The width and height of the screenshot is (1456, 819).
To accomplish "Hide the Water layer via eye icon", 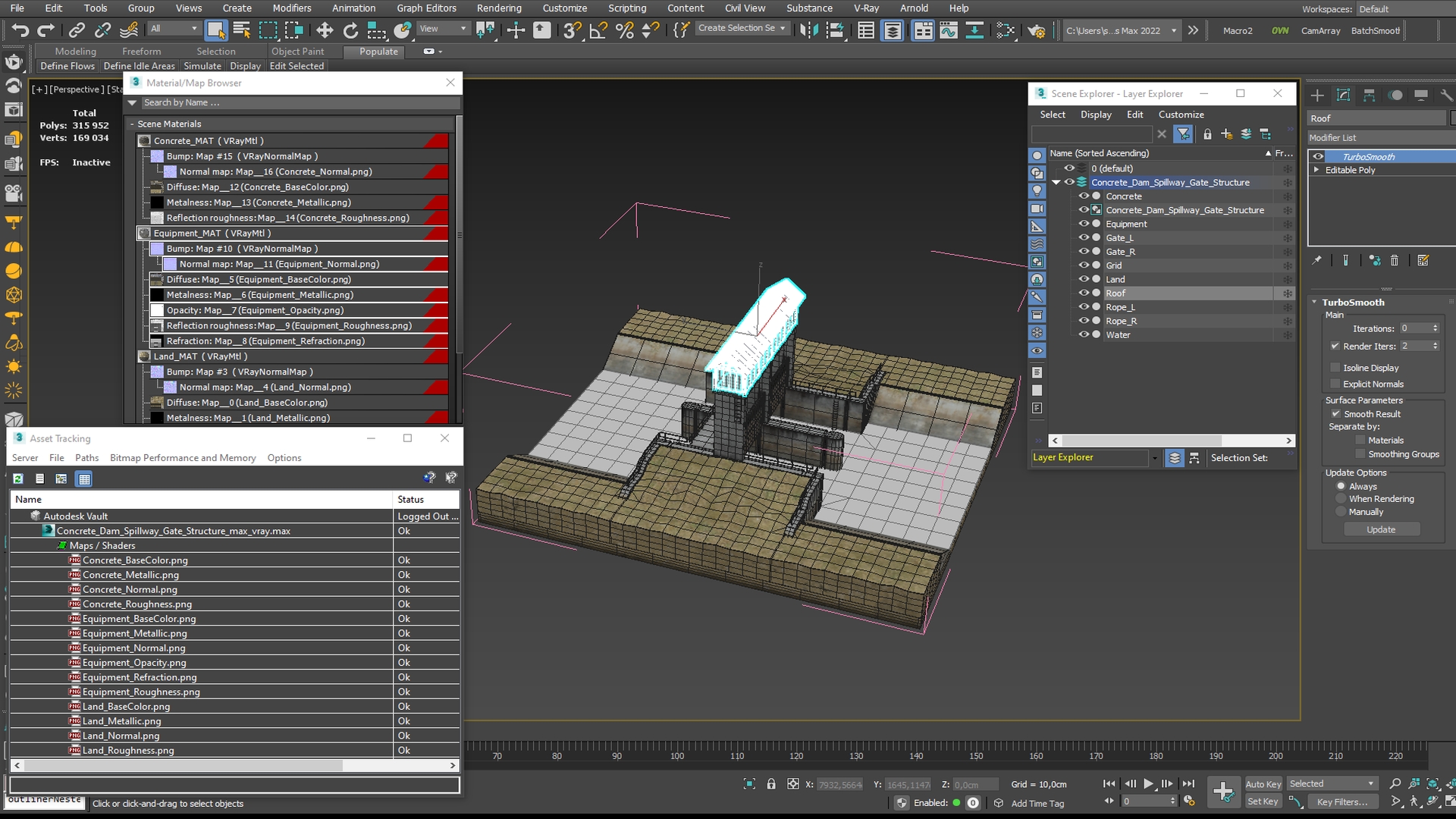I will click(1084, 334).
